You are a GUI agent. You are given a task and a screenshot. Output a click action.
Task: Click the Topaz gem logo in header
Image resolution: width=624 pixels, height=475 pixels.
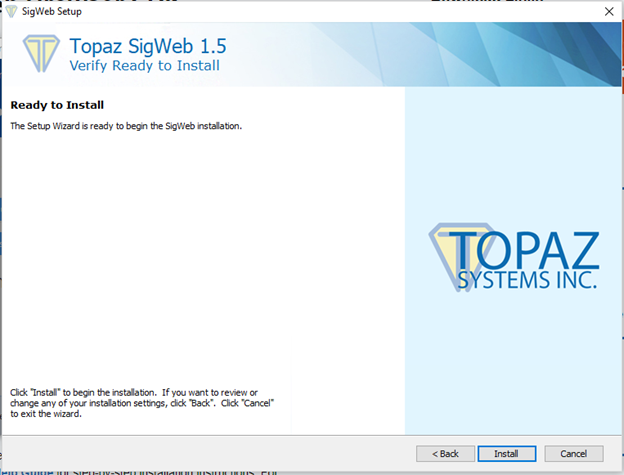coord(41,53)
